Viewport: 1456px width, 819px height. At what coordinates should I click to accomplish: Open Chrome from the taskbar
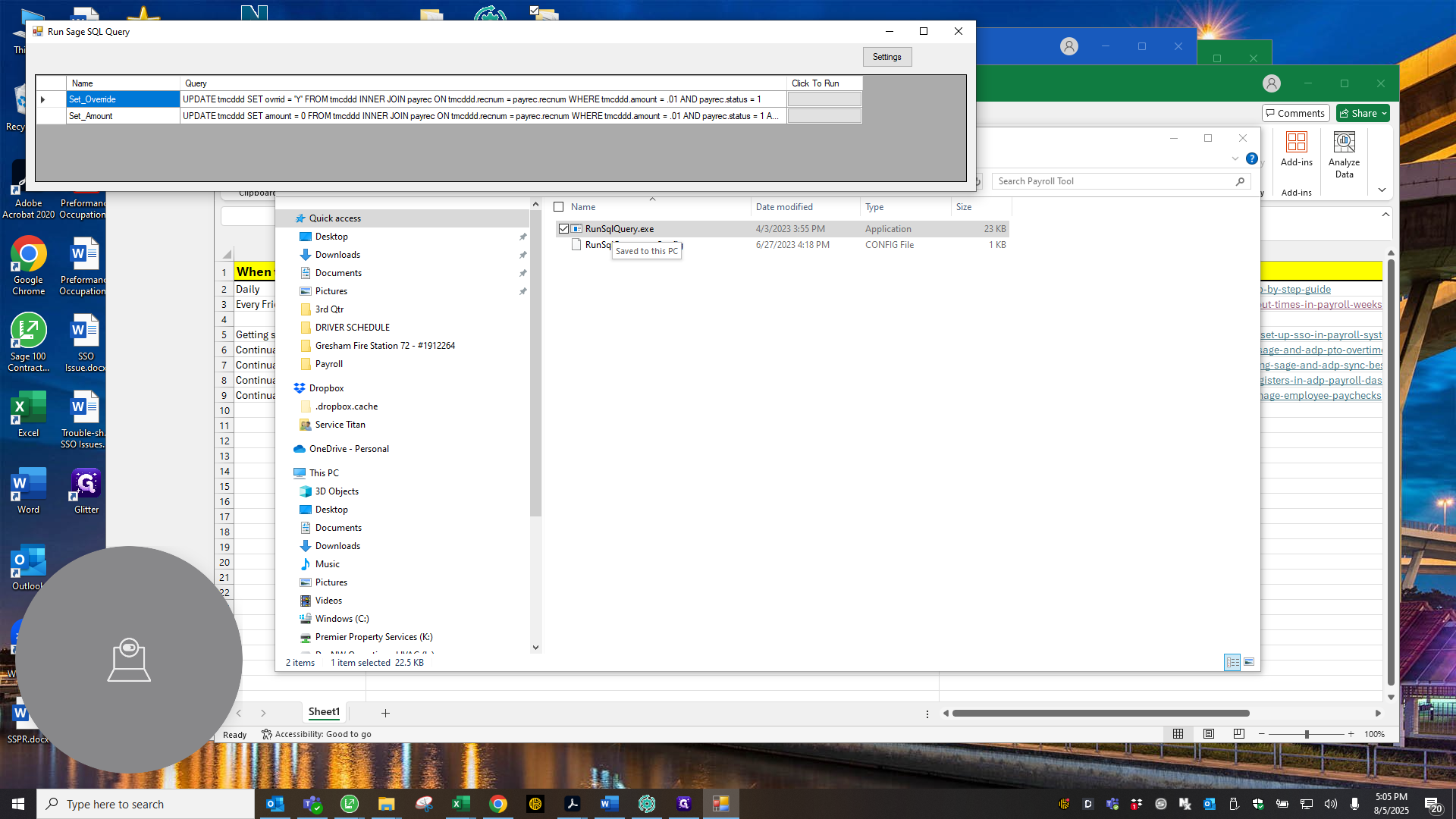pos(498,804)
